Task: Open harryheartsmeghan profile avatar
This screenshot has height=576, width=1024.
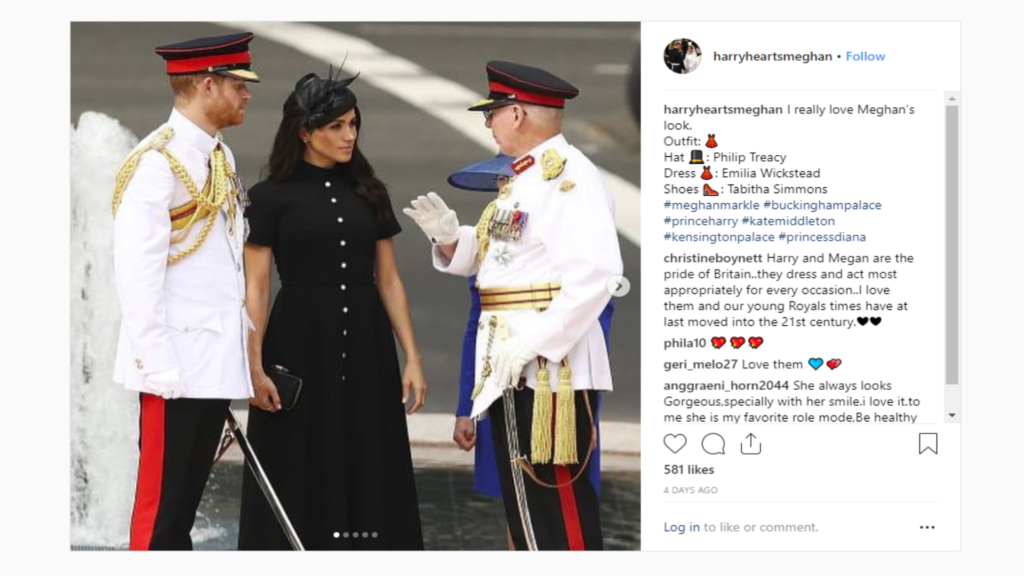Action: tap(682, 56)
